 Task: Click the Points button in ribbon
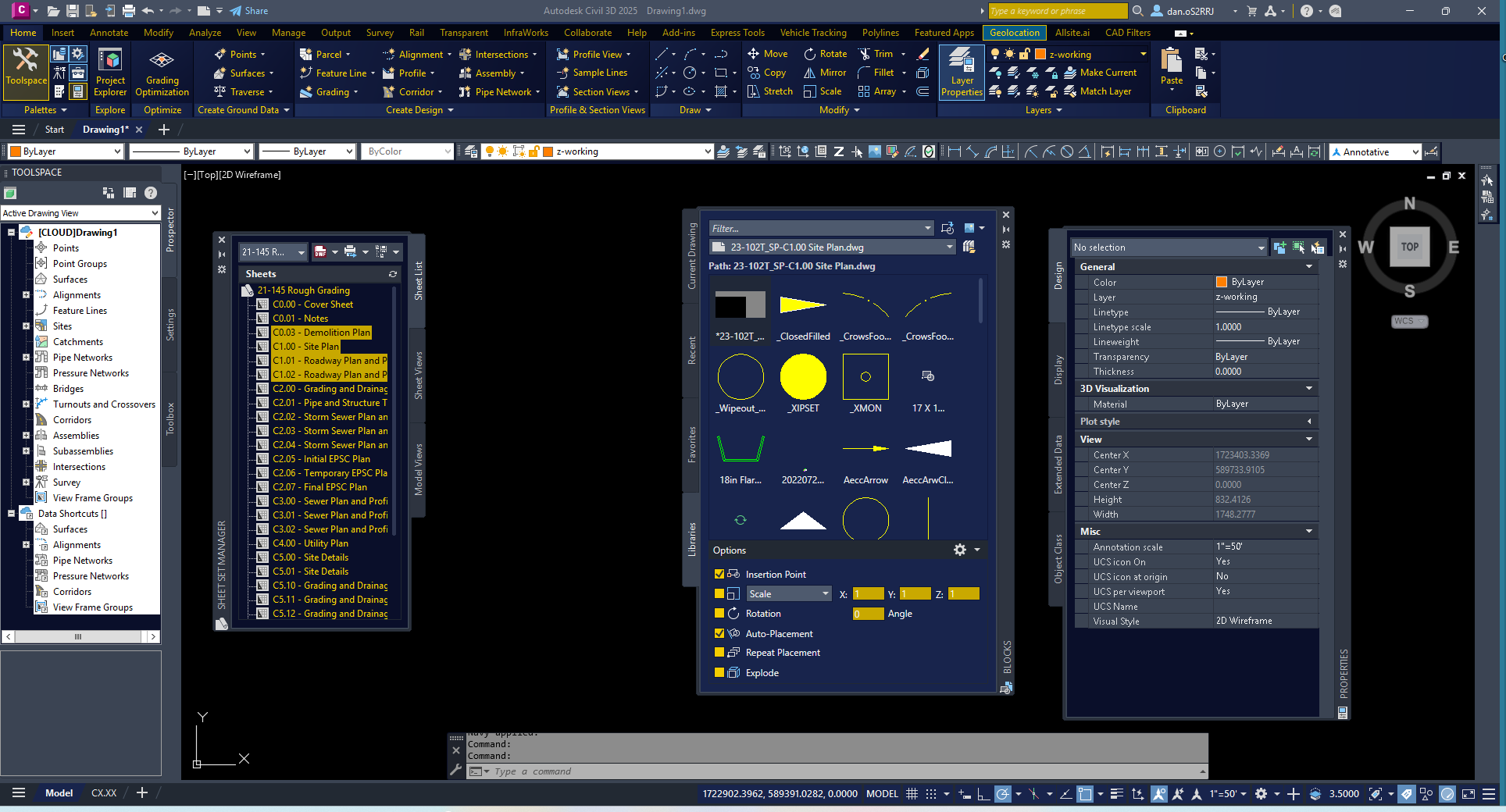tap(241, 54)
